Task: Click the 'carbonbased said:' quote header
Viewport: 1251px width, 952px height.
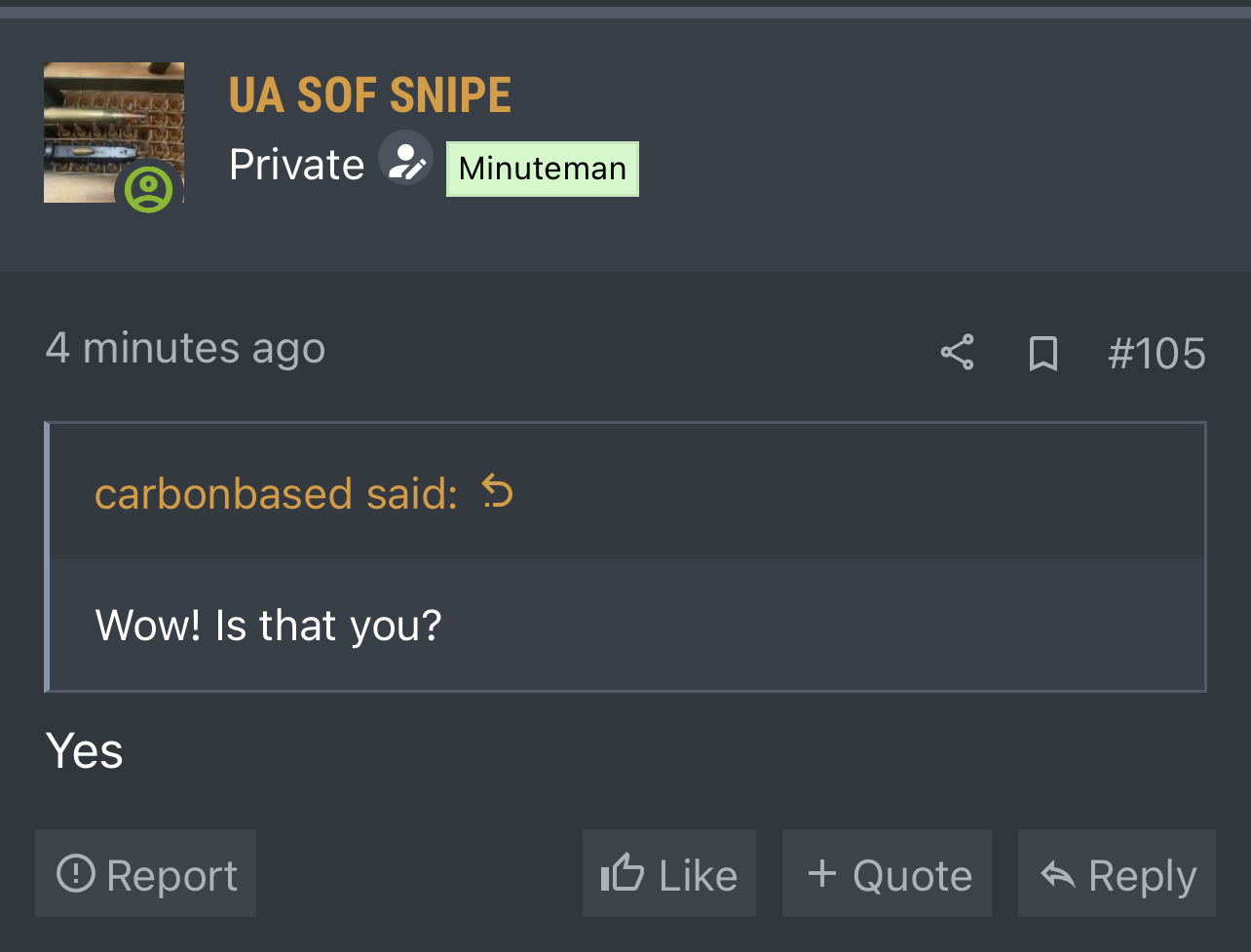Action: pos(276,494)
